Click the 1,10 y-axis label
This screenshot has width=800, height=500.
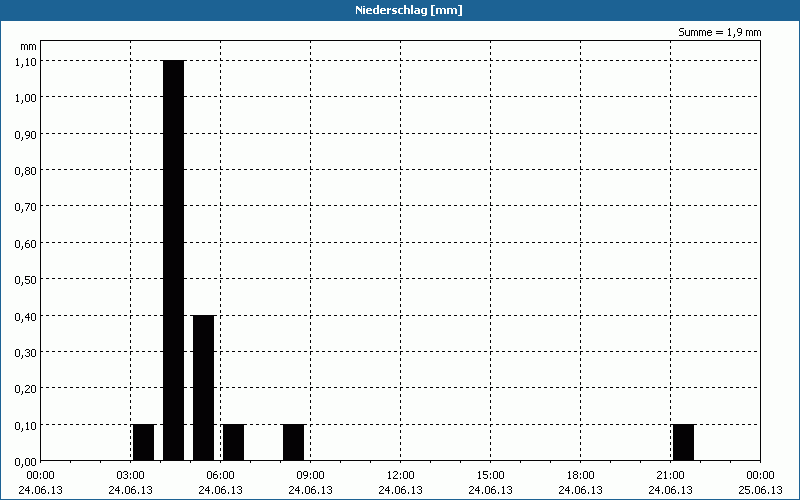click(26, 61)
